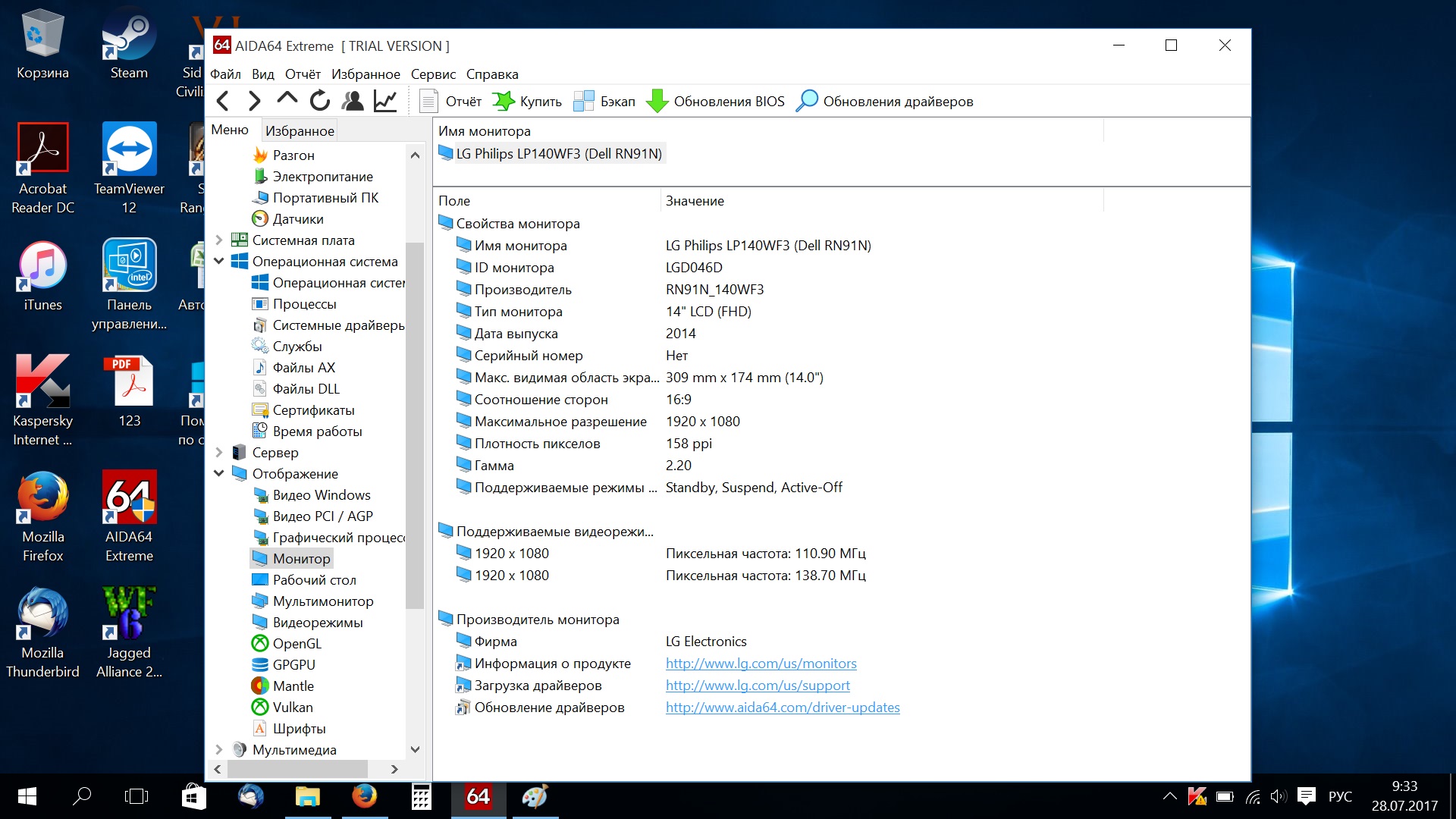Collapse the Отображение node
Viewport: 1456px width, 819px height.
pos(219,474)
